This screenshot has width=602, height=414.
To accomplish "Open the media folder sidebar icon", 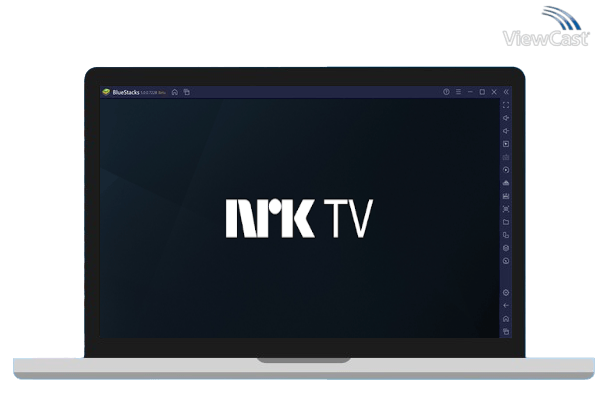I will [x=506, y=222].
